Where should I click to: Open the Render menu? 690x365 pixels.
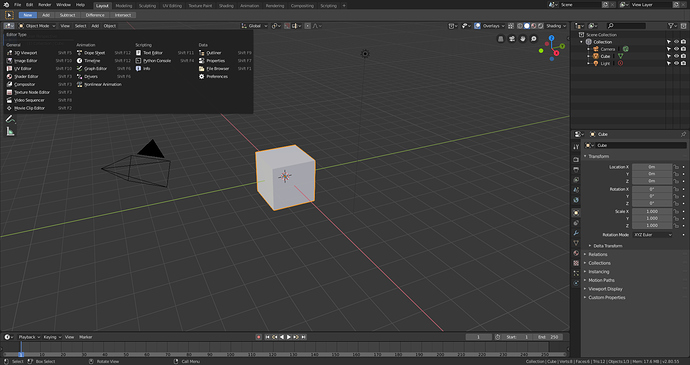(44, 5)
